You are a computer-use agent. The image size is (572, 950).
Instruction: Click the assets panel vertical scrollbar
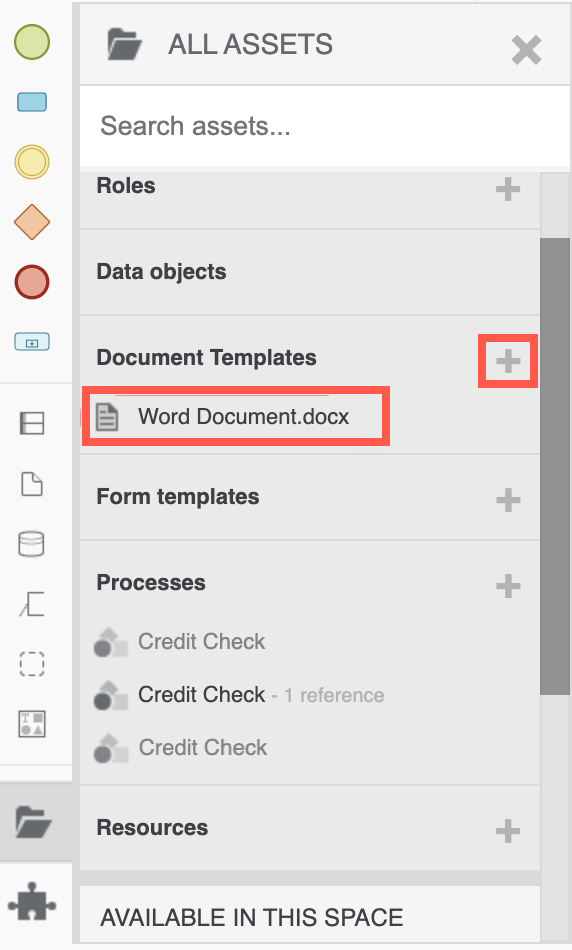555,467
